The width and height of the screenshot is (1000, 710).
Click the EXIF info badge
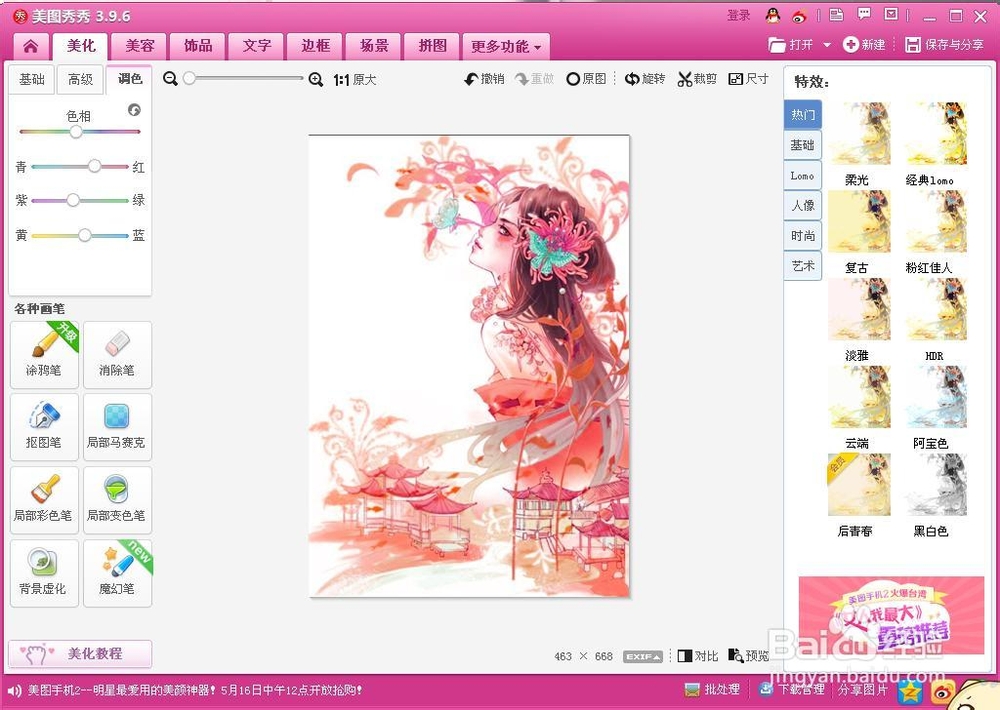(643, 656)
